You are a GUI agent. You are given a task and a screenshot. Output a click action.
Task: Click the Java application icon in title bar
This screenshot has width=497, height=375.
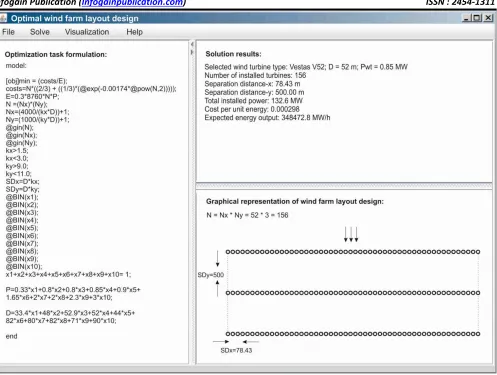point(3,18)
